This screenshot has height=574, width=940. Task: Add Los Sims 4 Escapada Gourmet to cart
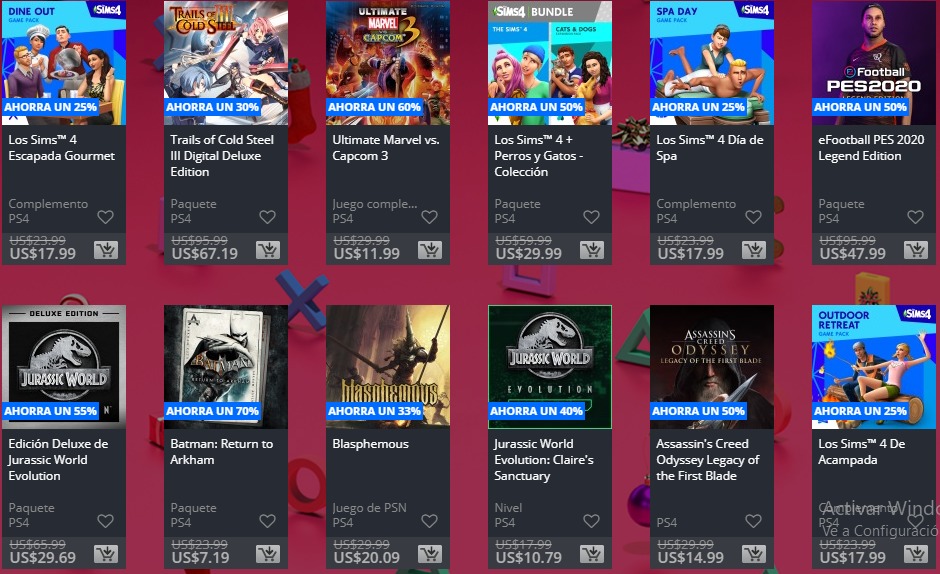point(106,250)
